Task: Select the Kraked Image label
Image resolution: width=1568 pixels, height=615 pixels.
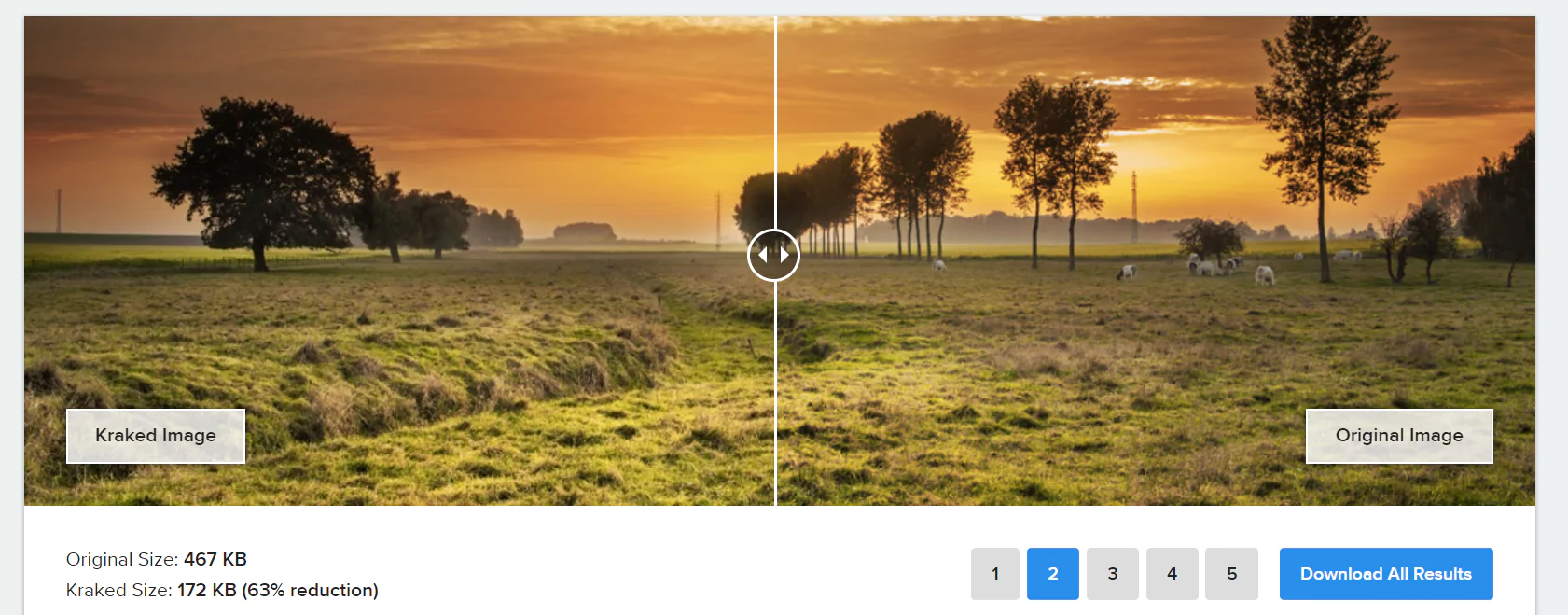Action: tap(156, 436)
